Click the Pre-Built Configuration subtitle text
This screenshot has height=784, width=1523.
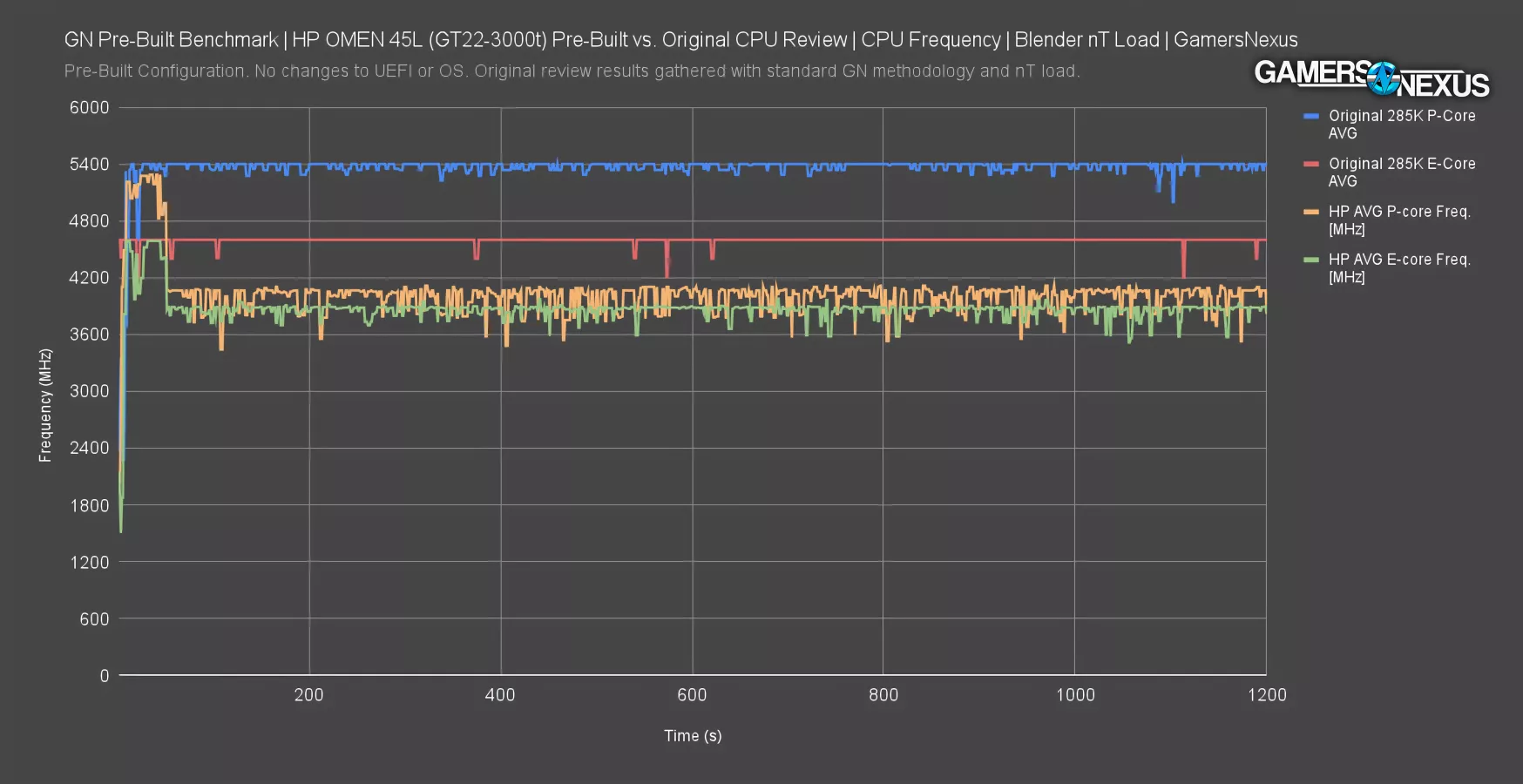tap(572, 71)
